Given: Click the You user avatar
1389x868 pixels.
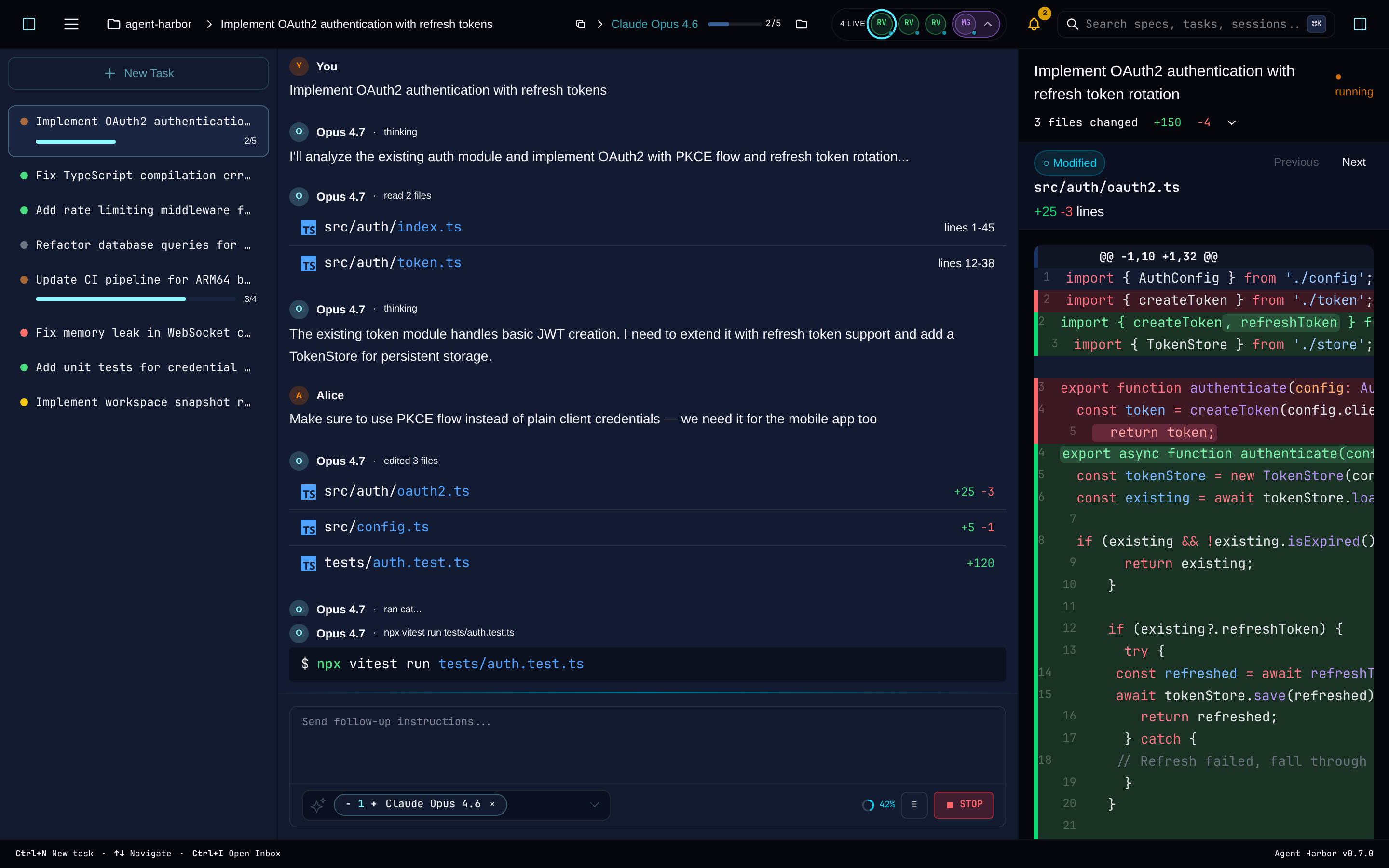Looking at the screenshot, I should (299, 66).
